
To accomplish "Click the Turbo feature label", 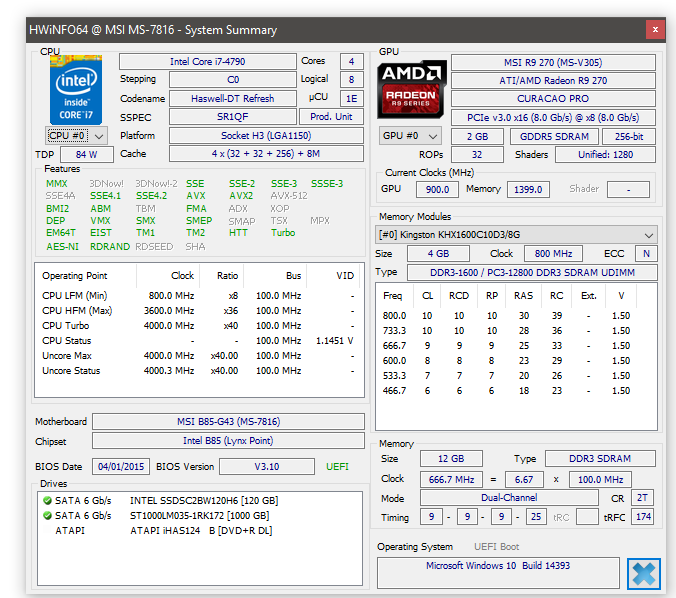I will click(x=283, y=233).
